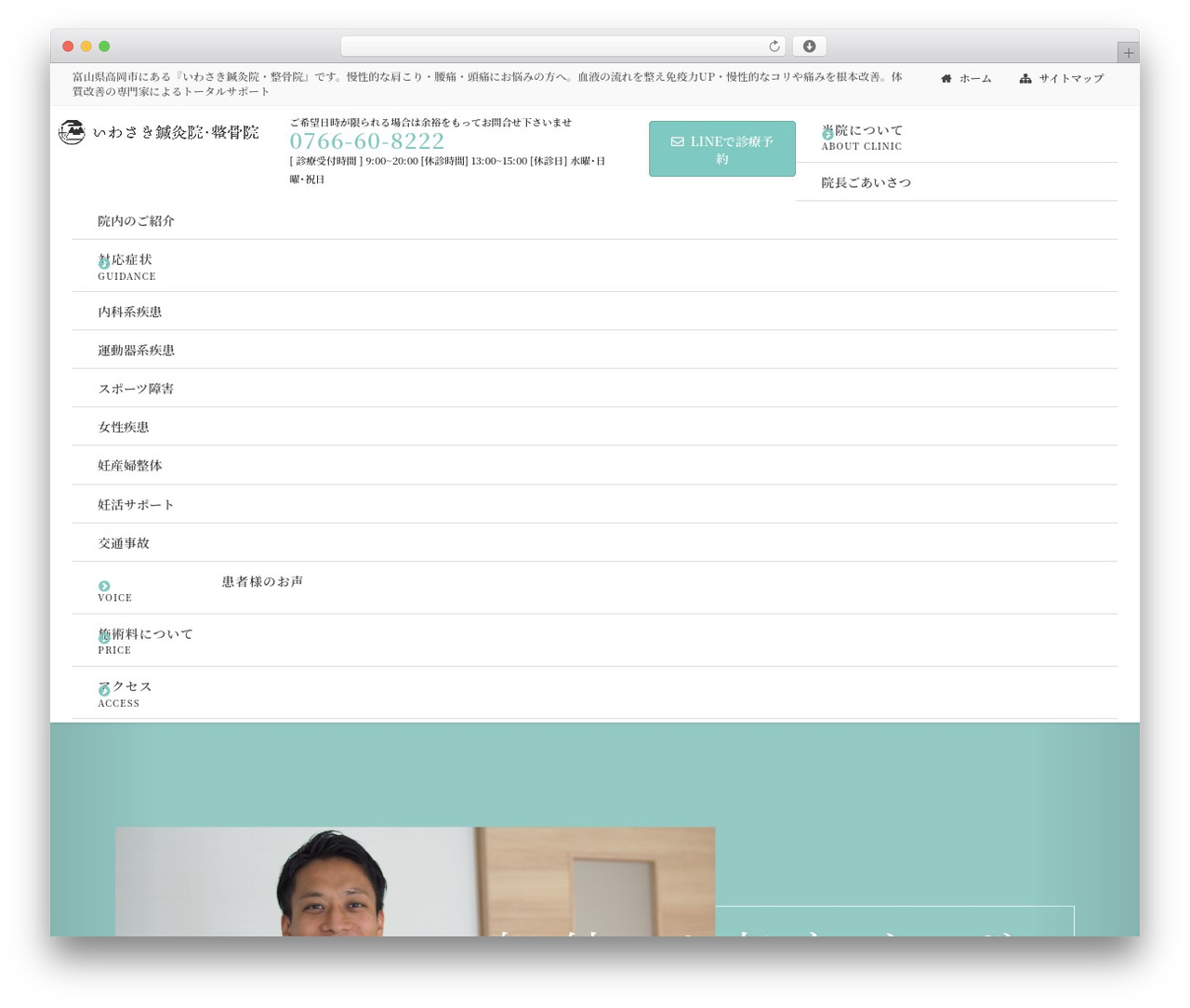
Task: Click LINEで診療予約 button
Action: point(722,149)
